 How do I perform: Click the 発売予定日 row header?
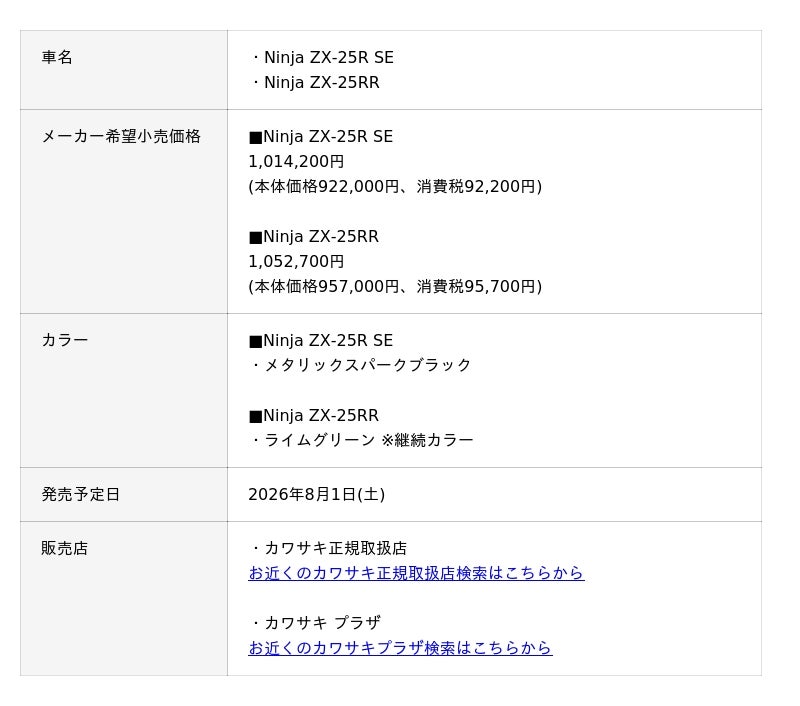123,494
